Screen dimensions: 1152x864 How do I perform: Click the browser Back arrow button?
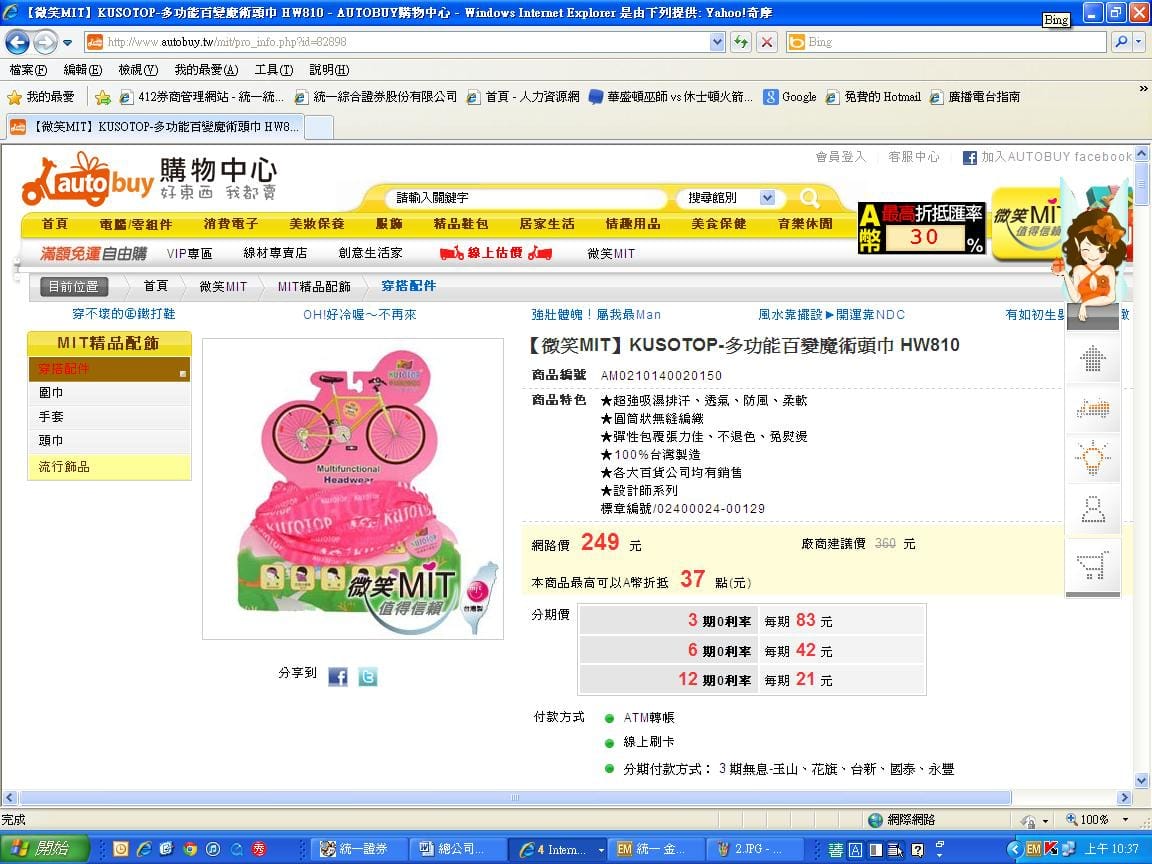(x=17, y=42)
